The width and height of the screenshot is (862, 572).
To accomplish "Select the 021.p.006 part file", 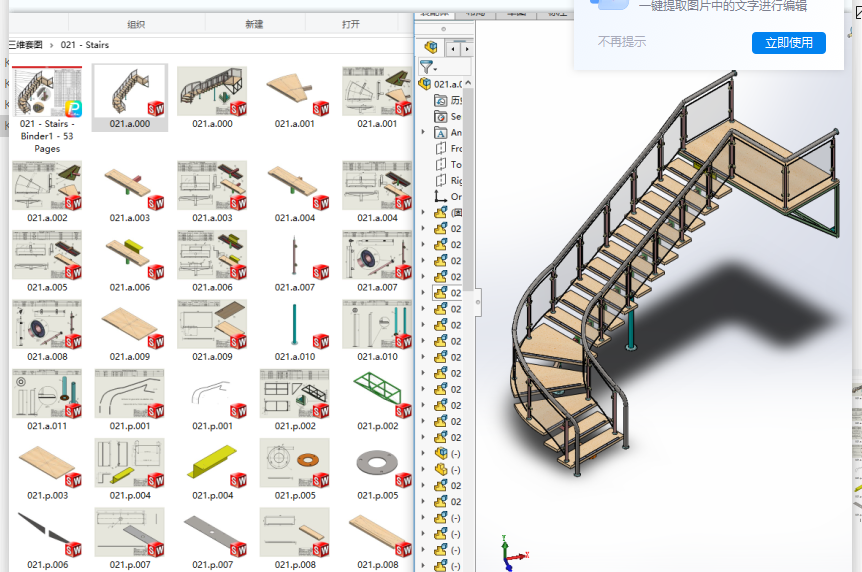I will click(47, 538).
